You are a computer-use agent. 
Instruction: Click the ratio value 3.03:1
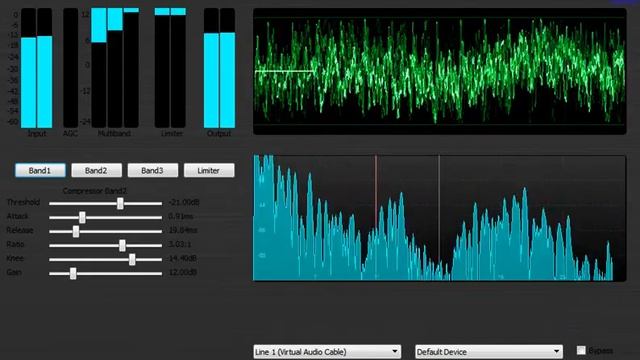[x=180, y=244]
